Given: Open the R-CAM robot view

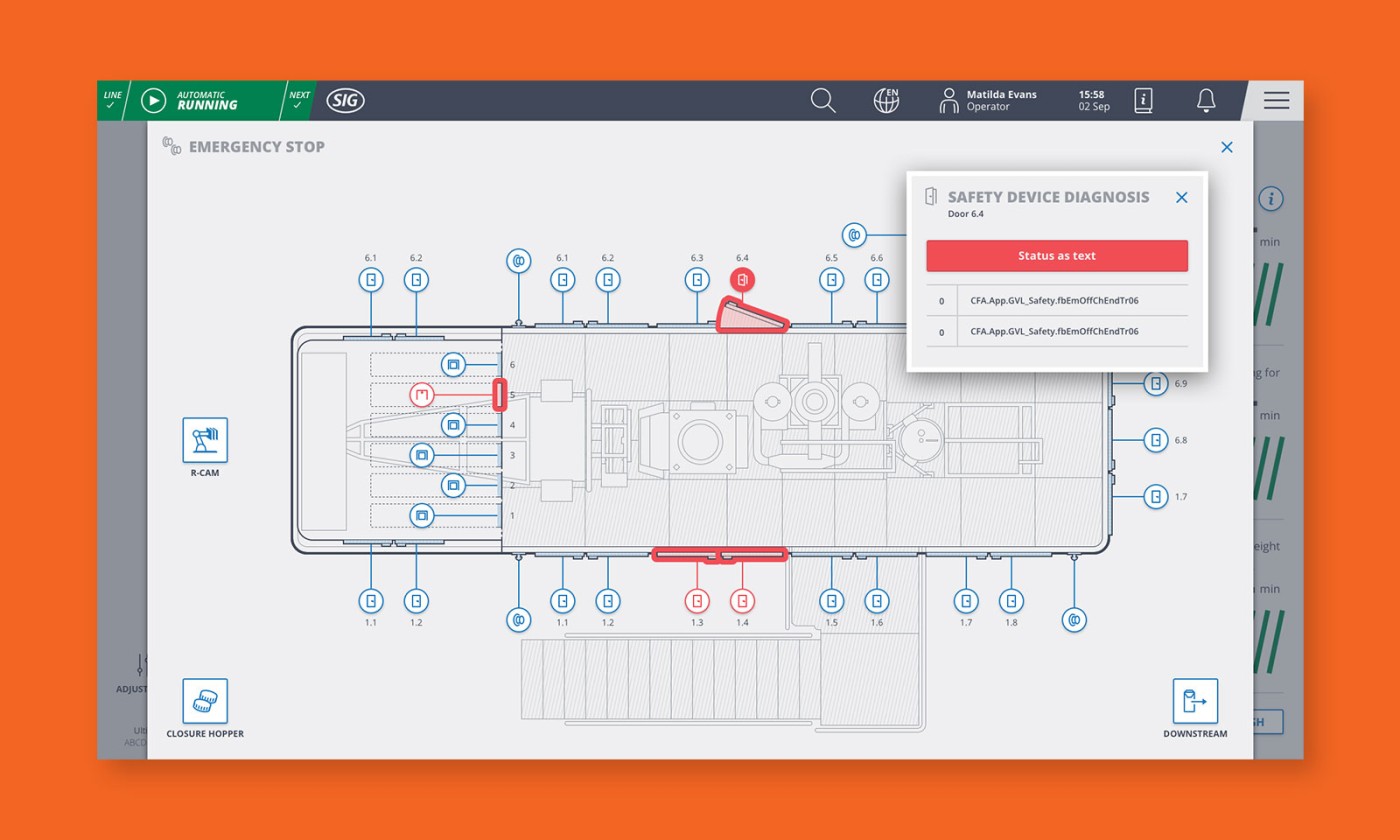Looking at the screenshot, I should pyautogui.click(x=205, y=441).
